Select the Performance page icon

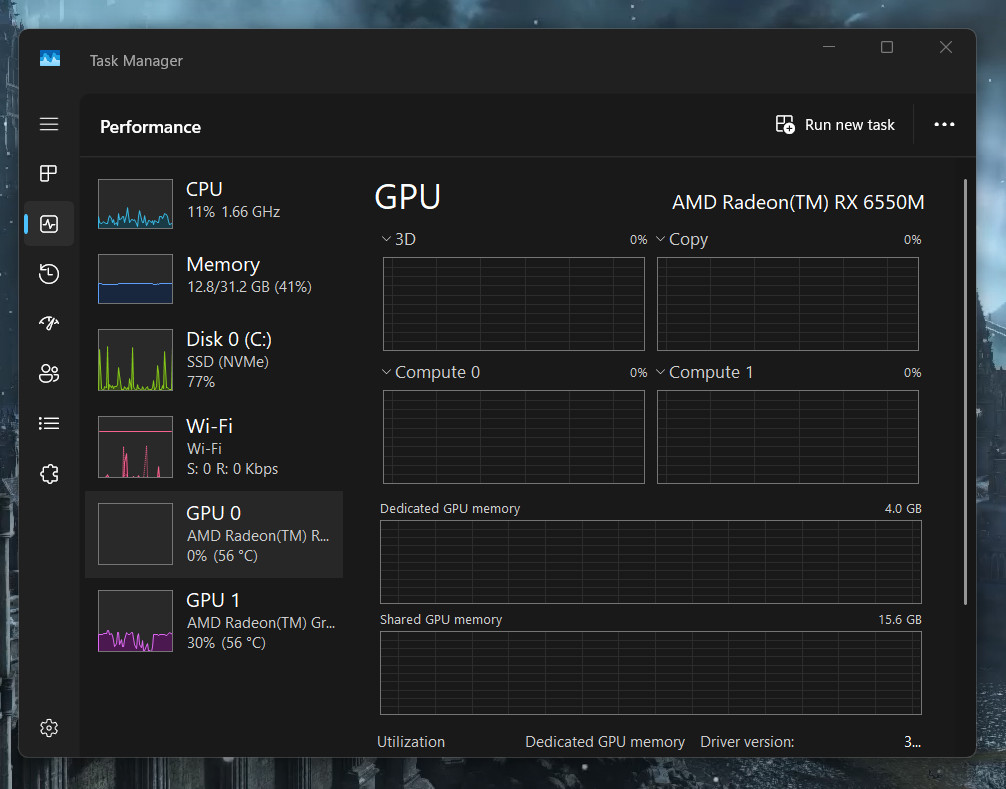pos(49,224)
